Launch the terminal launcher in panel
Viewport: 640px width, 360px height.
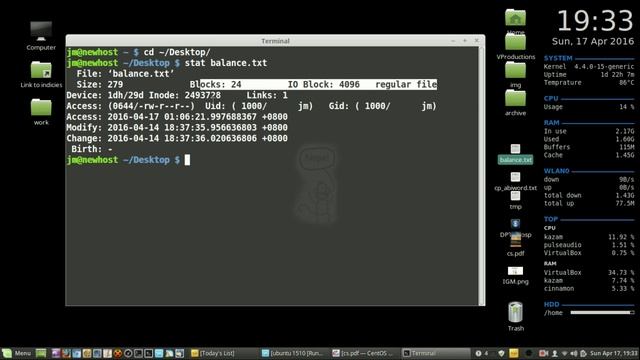click(148, 353)
